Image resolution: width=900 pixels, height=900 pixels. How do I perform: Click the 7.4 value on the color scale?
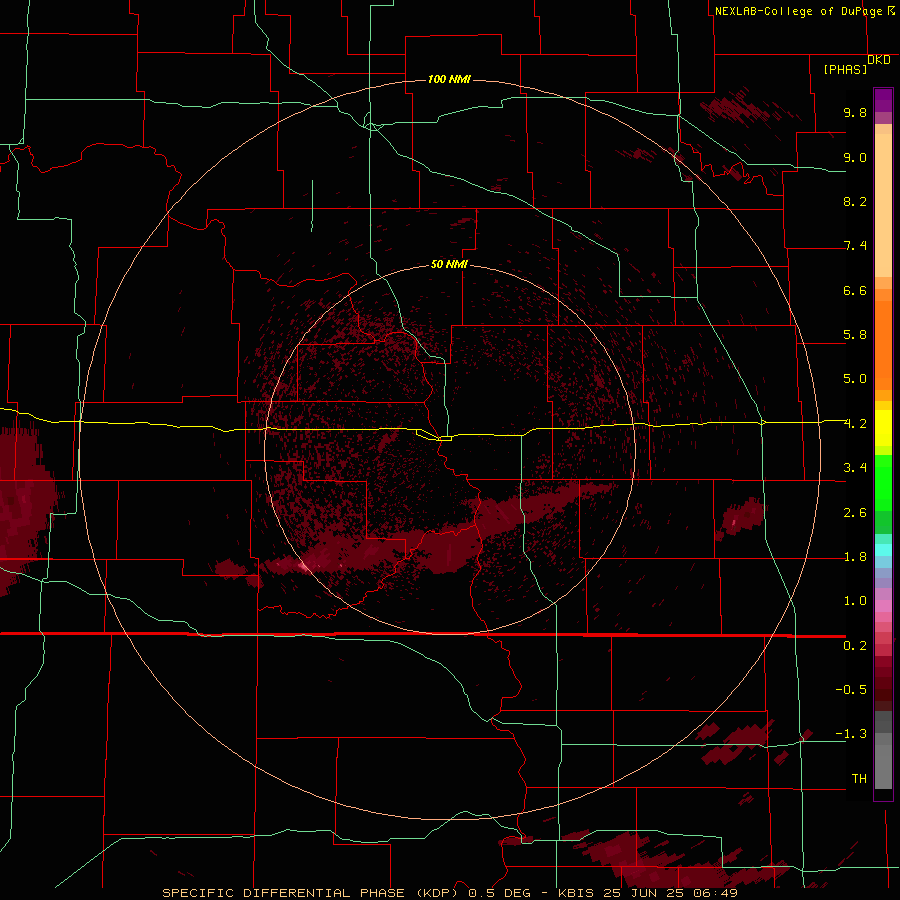point(855,246)
